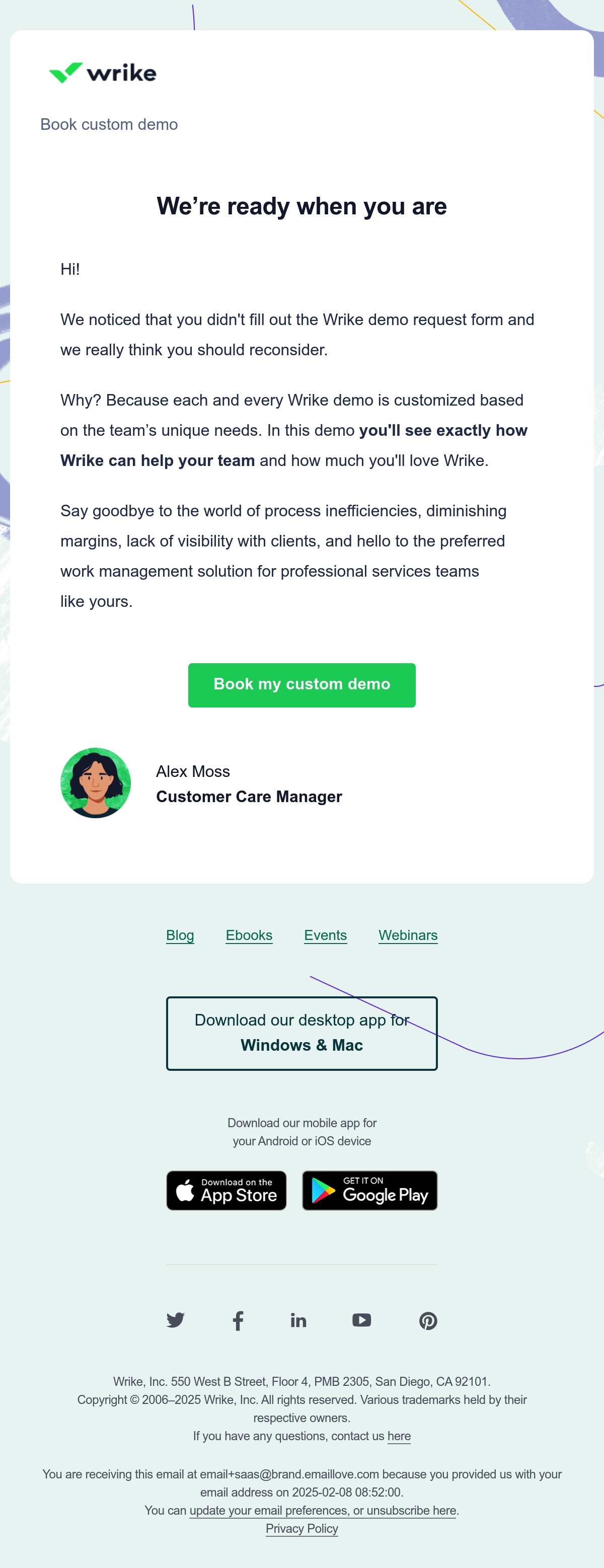This screenshot has width=604, height=1568.
Task: Tap the Get it on Google Play badge
Action: point(369,1190)
